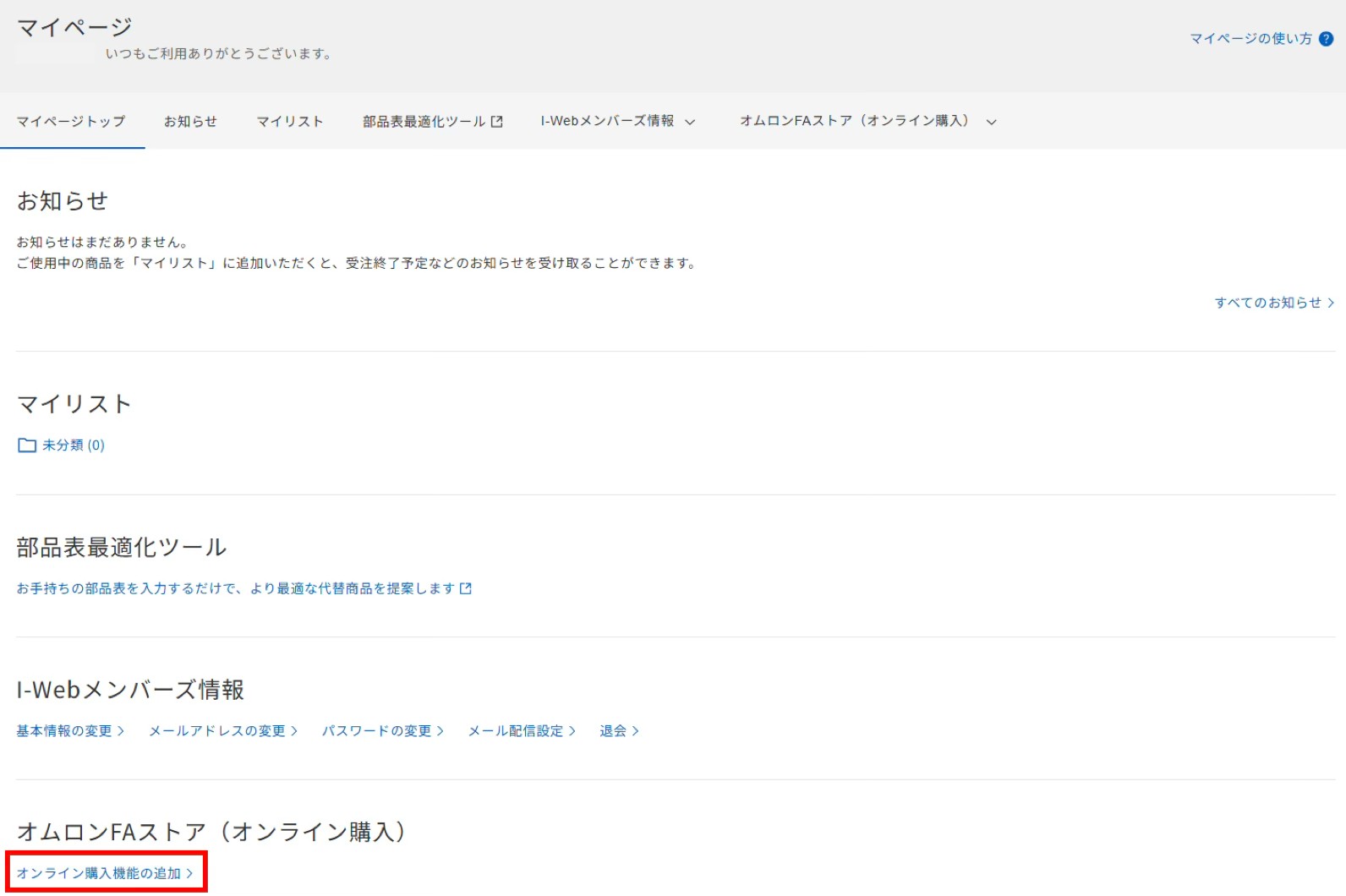The image size is (1346, 896).
Task: Expand the オムロンFAストア（オンライン購入） menu chevron
Action: click(x=992, y=122)
